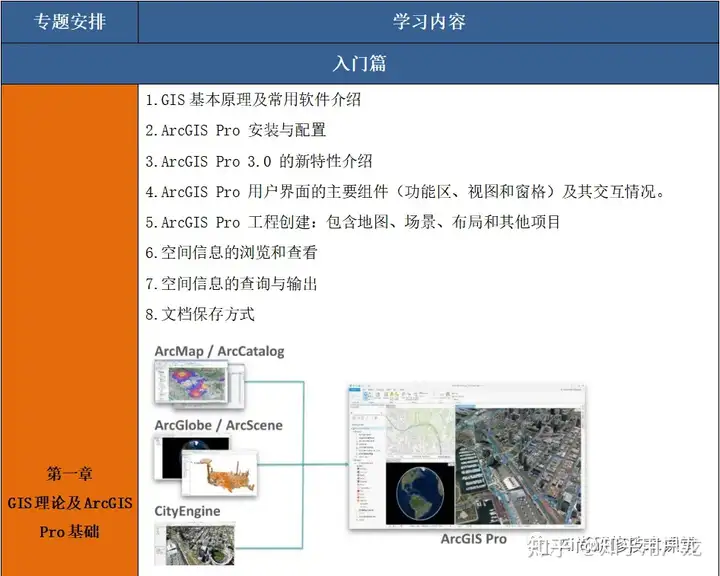Select line 6.空间信息的浏览和查看
Viewport: 720px width, 576px height.
point(231,253)
